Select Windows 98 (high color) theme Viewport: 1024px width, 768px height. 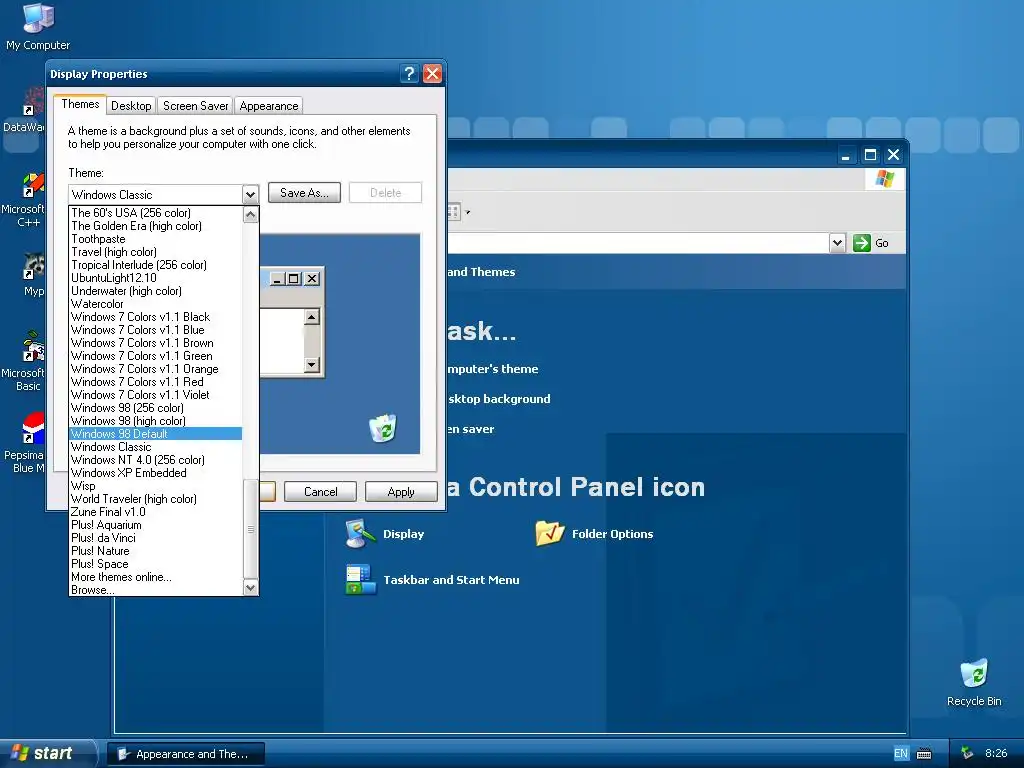click(x=155, y=421)
